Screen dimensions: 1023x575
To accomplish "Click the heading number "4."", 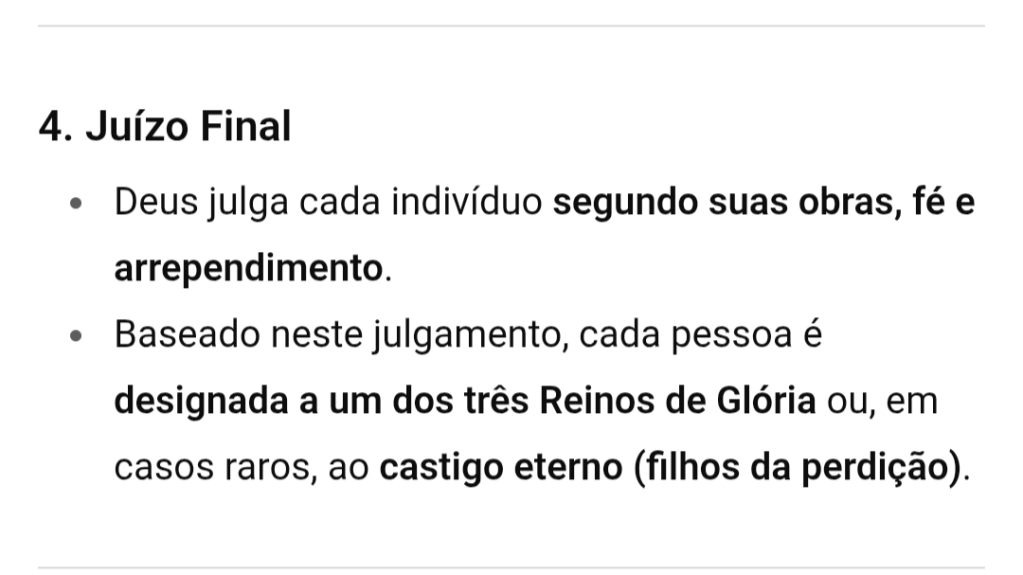I will click(54, 127).
